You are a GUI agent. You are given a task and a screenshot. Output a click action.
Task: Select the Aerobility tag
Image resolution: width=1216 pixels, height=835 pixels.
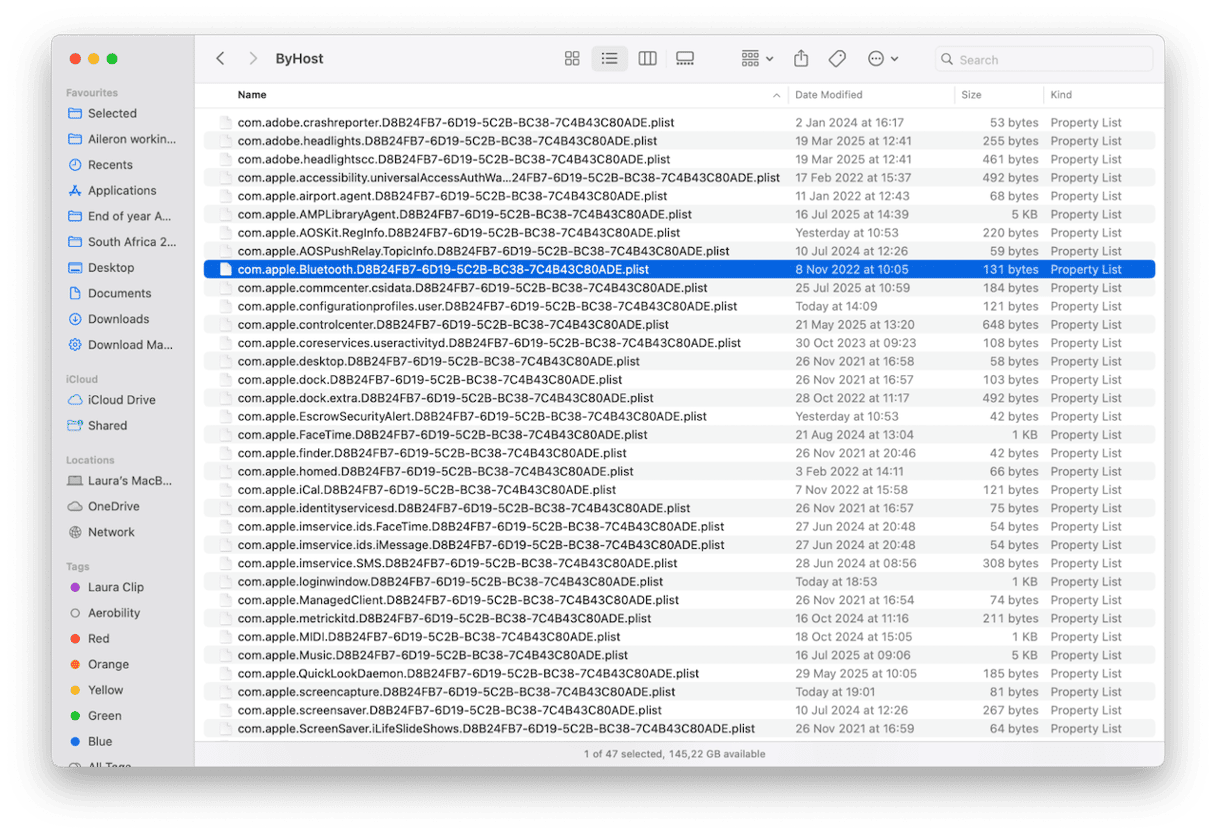pyautogui.click(x=112, y=613)
